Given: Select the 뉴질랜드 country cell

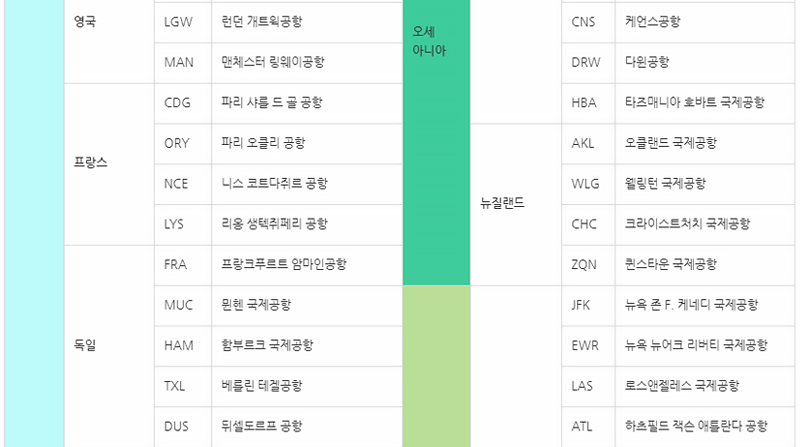Looking at the screenshot, I should [x=515, y=205].
